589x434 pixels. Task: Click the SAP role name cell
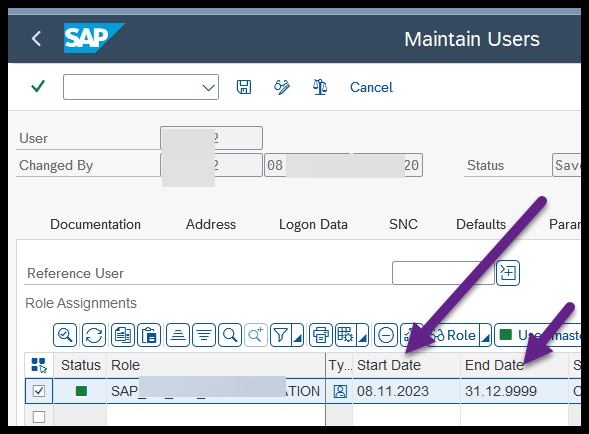click(x=216, y=391)
